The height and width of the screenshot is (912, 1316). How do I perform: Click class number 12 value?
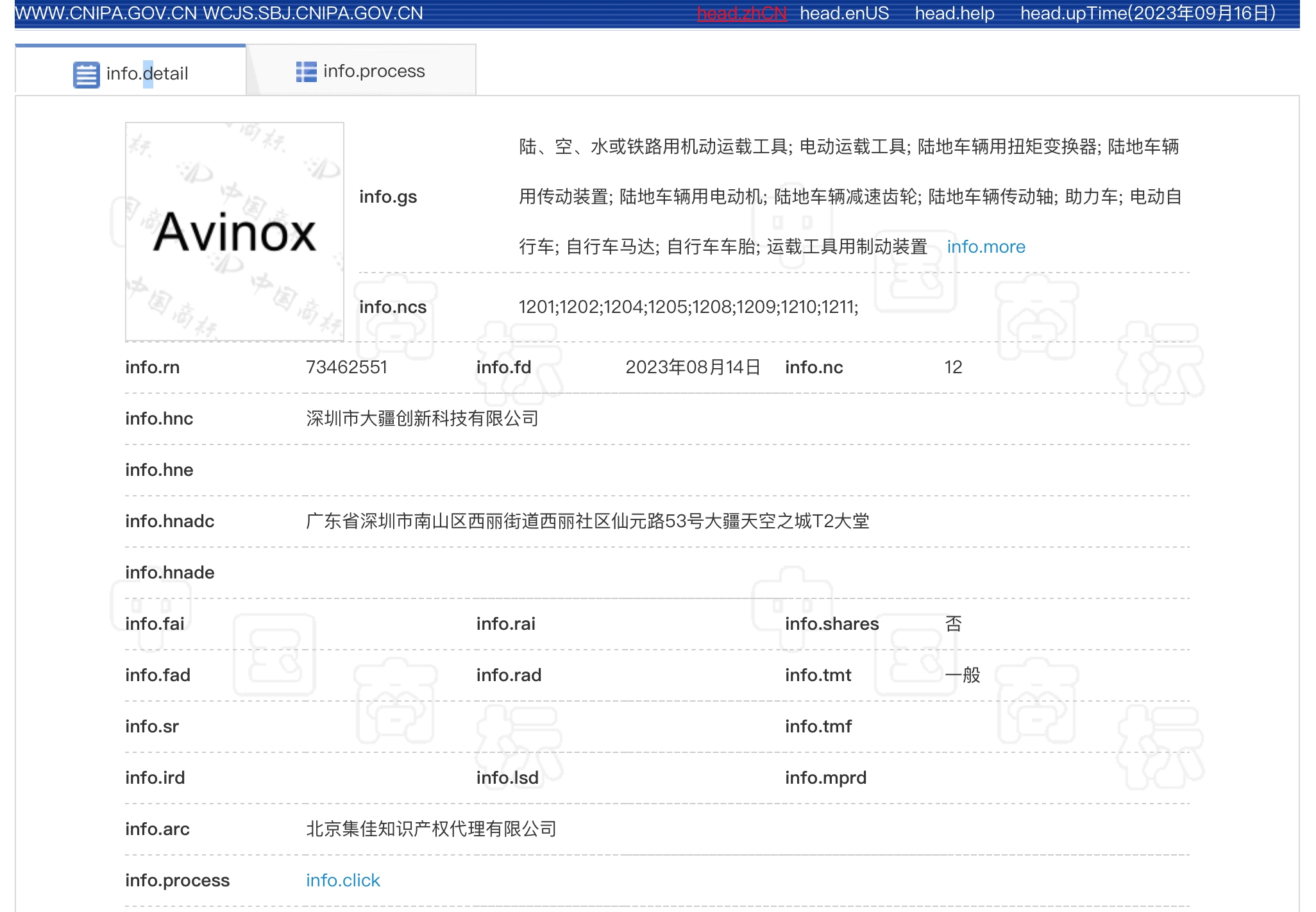pyautogui.click(x=953, y=367)
